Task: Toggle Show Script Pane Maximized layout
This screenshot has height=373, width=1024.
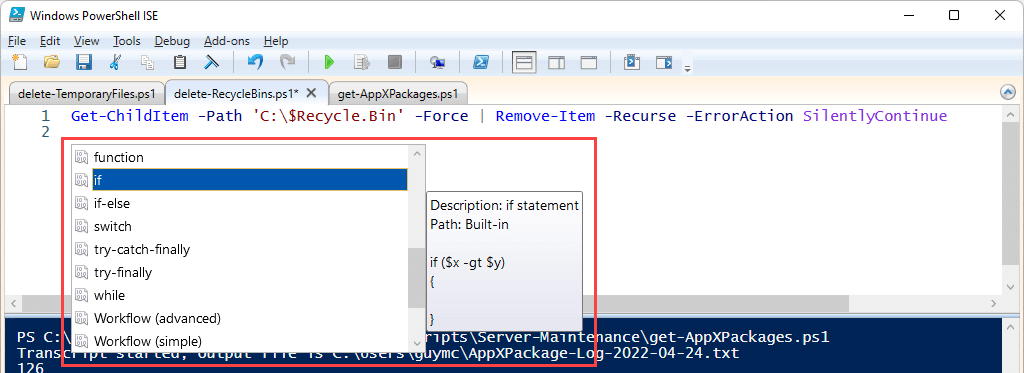Action: (x=589, y=62)
